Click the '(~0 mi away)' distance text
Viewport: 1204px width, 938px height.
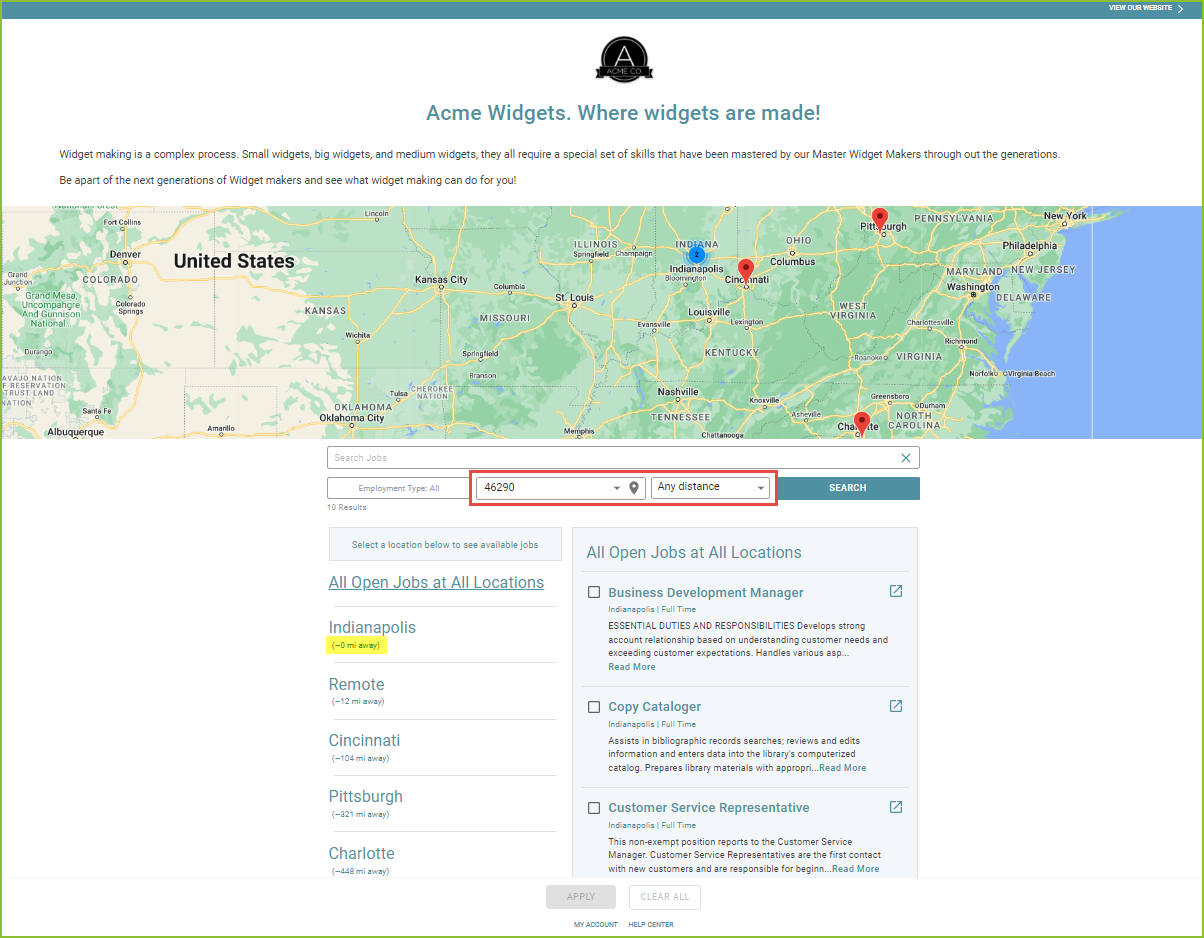(357, 646)
